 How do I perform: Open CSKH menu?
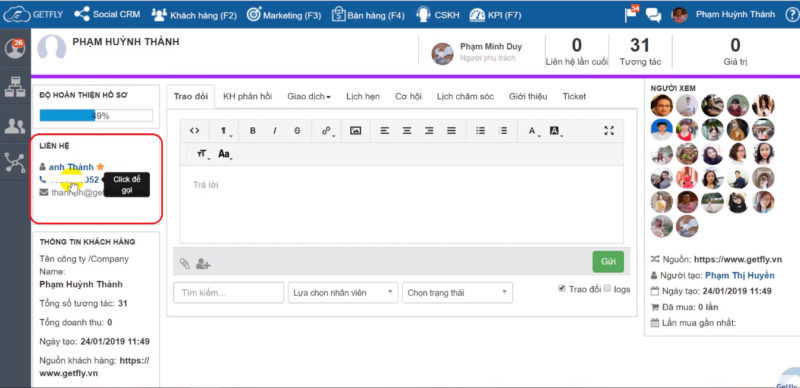point(438,15)
